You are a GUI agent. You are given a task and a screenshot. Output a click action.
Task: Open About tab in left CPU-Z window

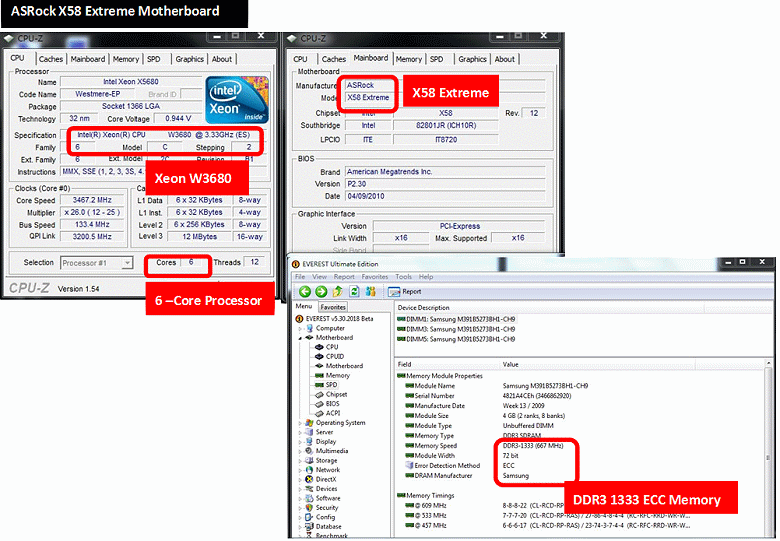point(221,59)
